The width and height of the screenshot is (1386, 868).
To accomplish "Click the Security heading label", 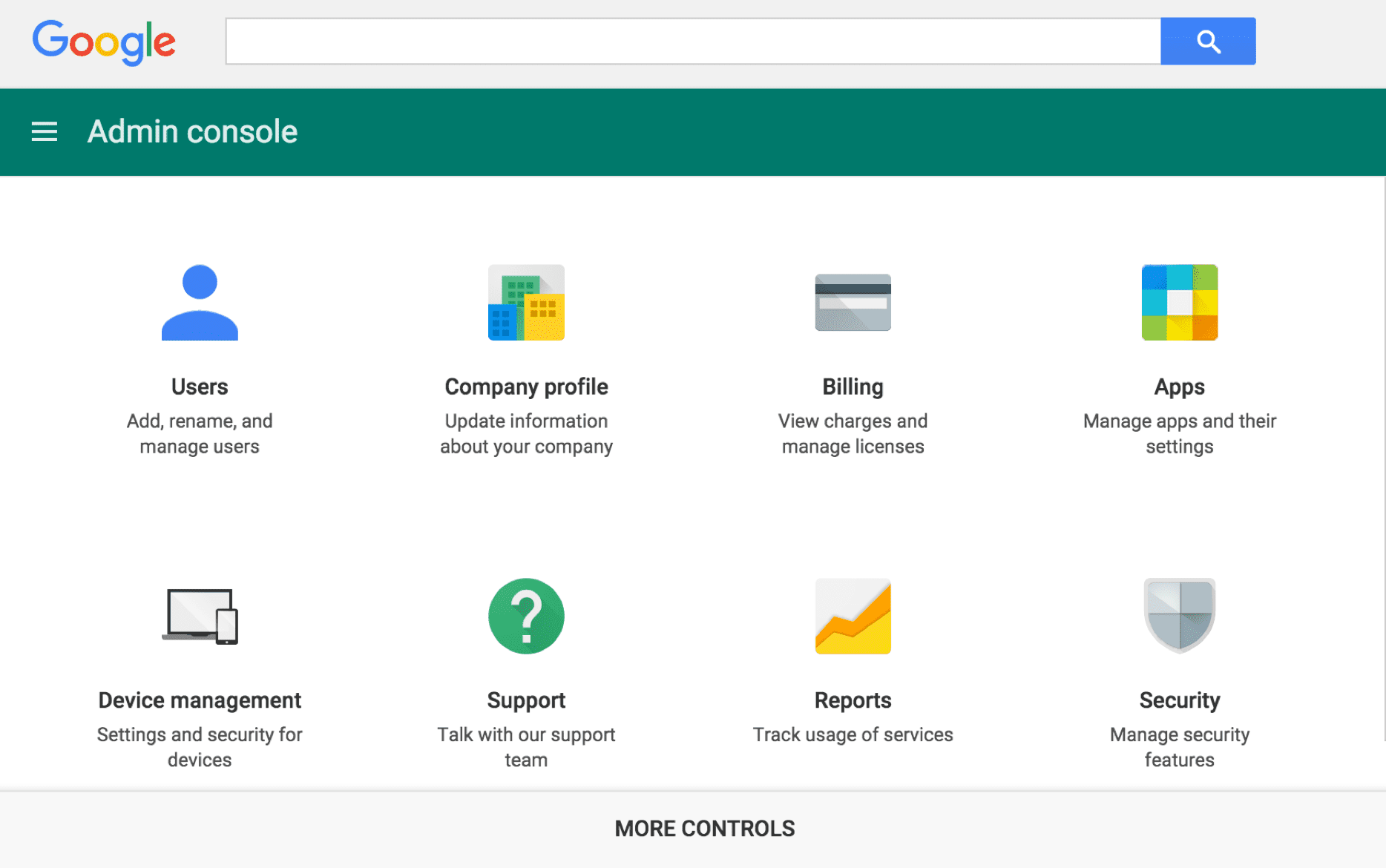I will point(1179,700).
